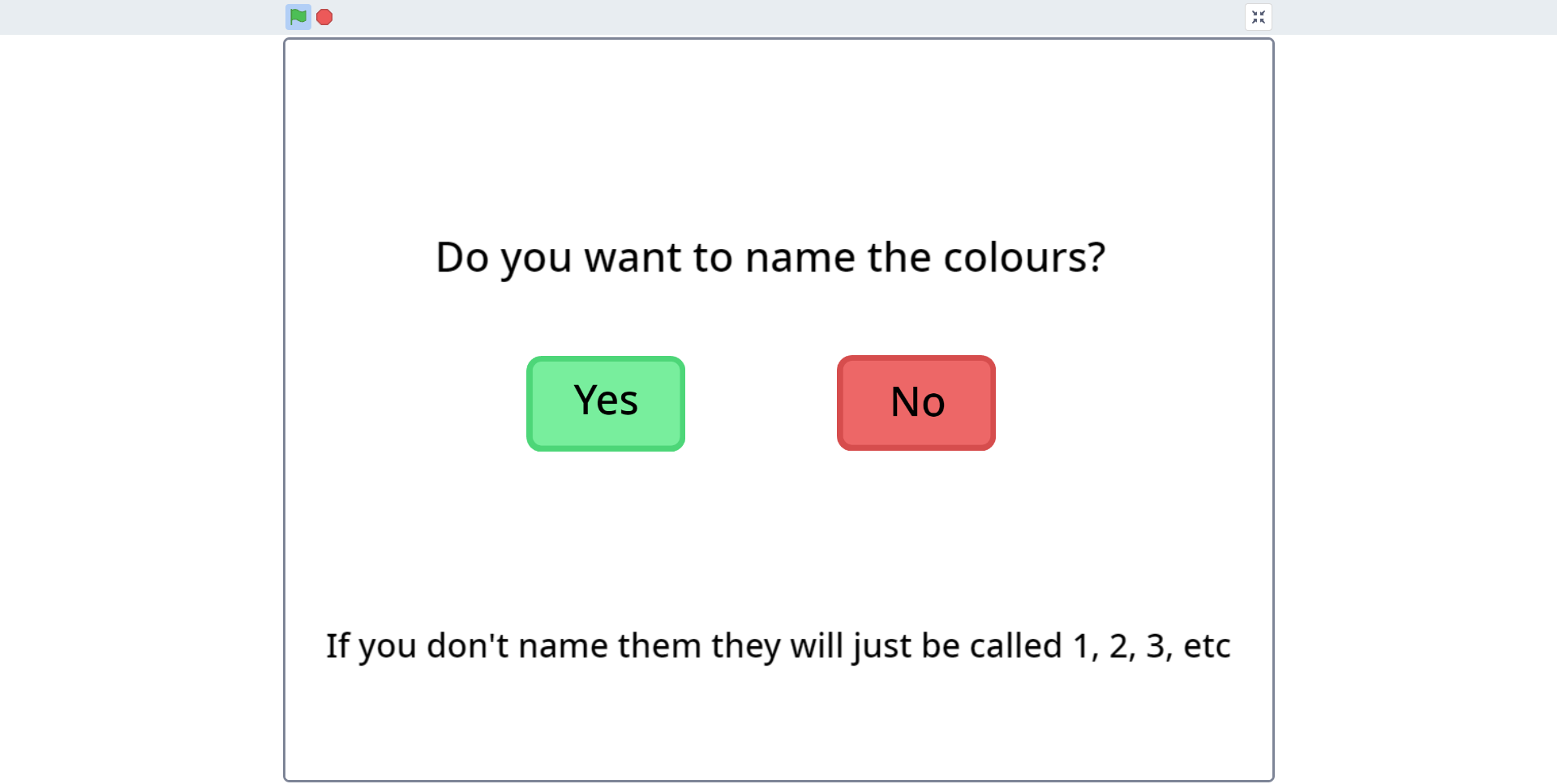Tap the red rounded rectangle labeled No
Screen dimensions: 1557x784
[x=916, y=403]
